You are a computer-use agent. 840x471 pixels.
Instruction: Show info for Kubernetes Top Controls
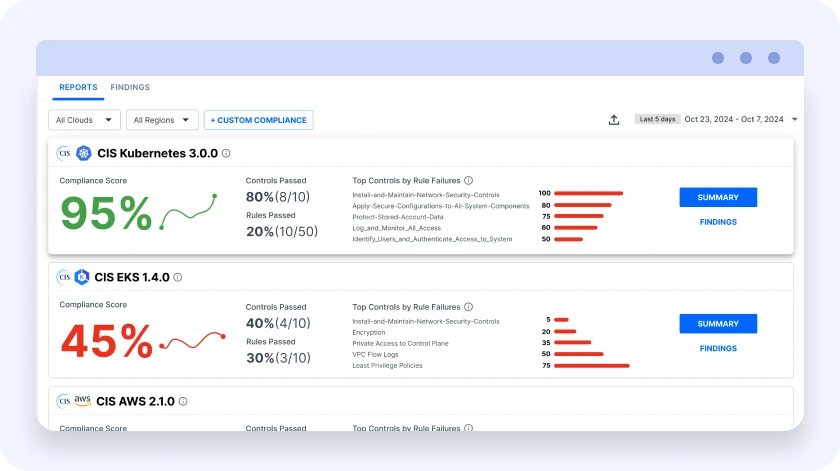point(469,181)
